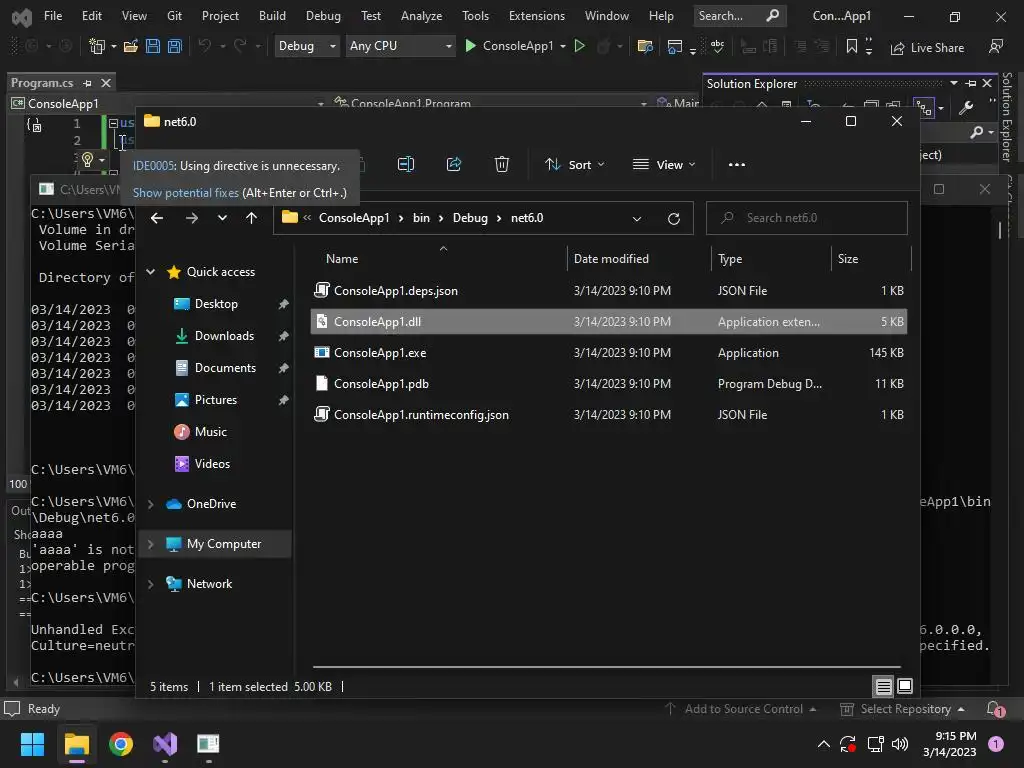Expand the Network tree node

151,584
